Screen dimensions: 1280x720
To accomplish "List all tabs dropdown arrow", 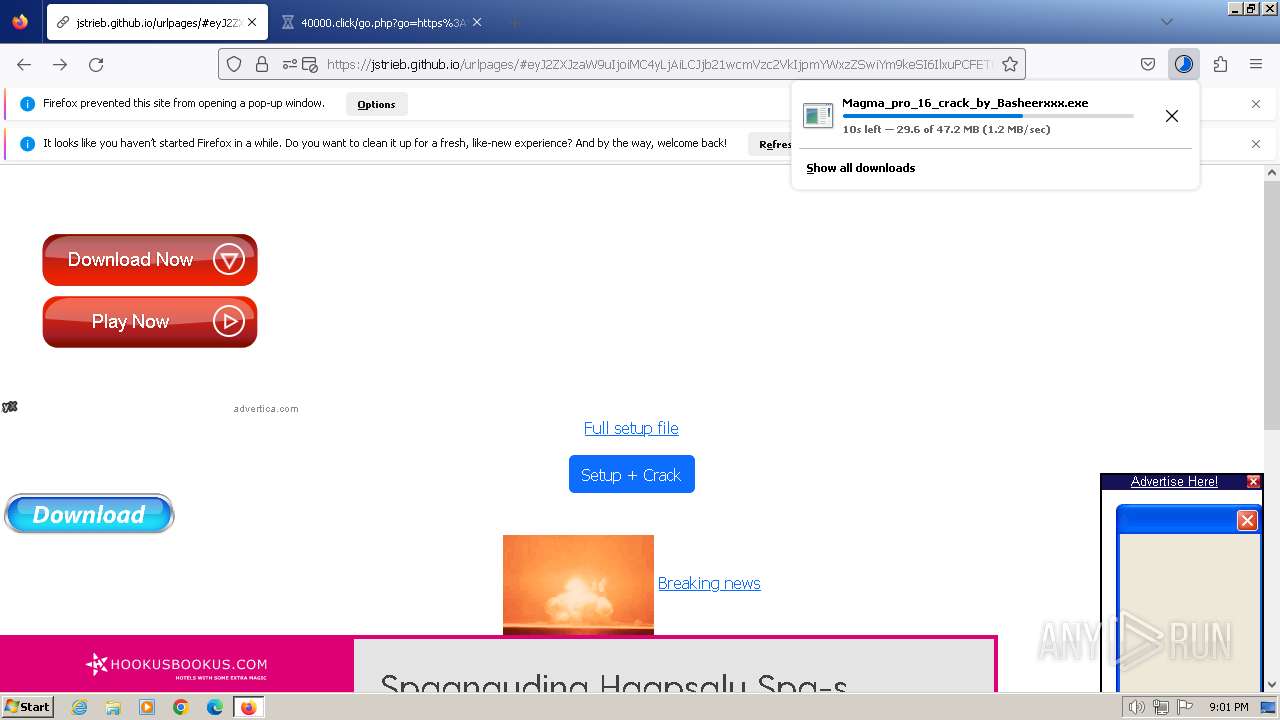I will click(1166, 22).
